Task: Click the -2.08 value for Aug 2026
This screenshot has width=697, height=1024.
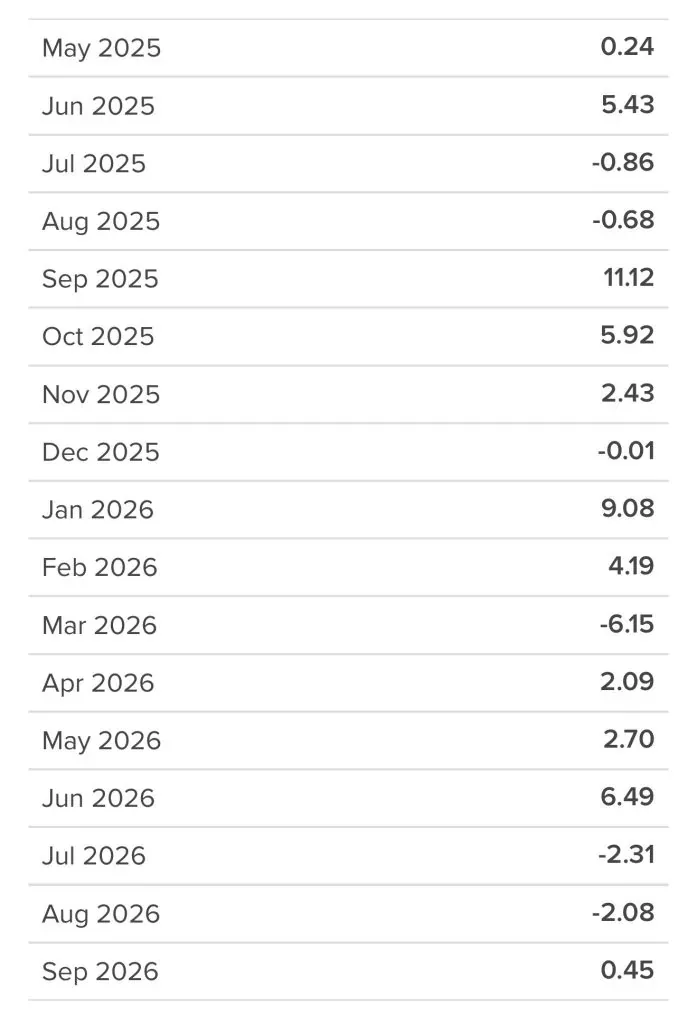Action: [623, 912]
